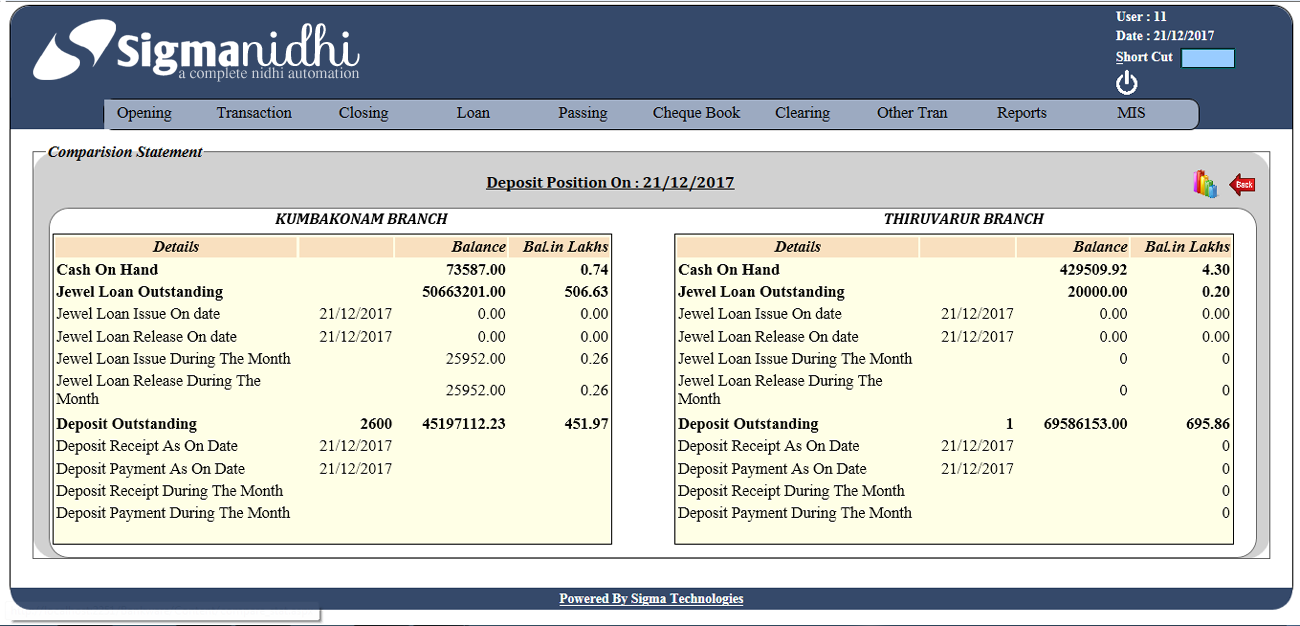Open the Other Tran menu
This screenshot has width=1300, height=626.
click(x=912, y=113)
